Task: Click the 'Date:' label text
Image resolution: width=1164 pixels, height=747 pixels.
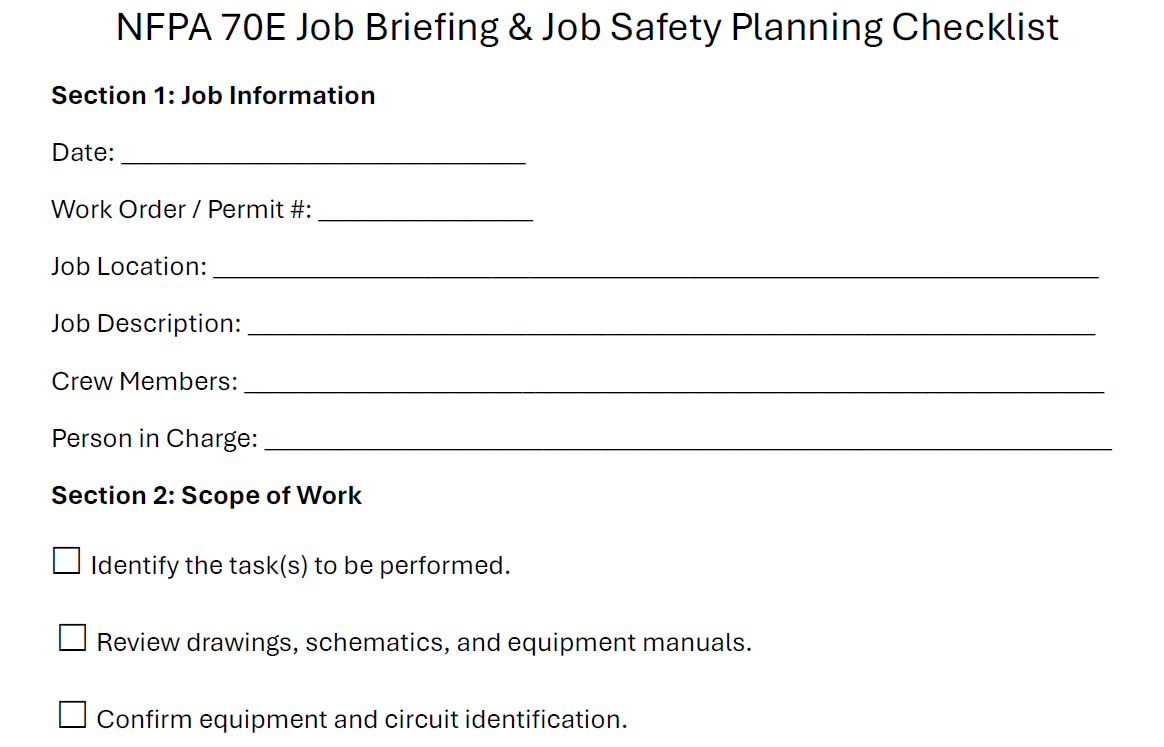Action: [x=83, y=153]
